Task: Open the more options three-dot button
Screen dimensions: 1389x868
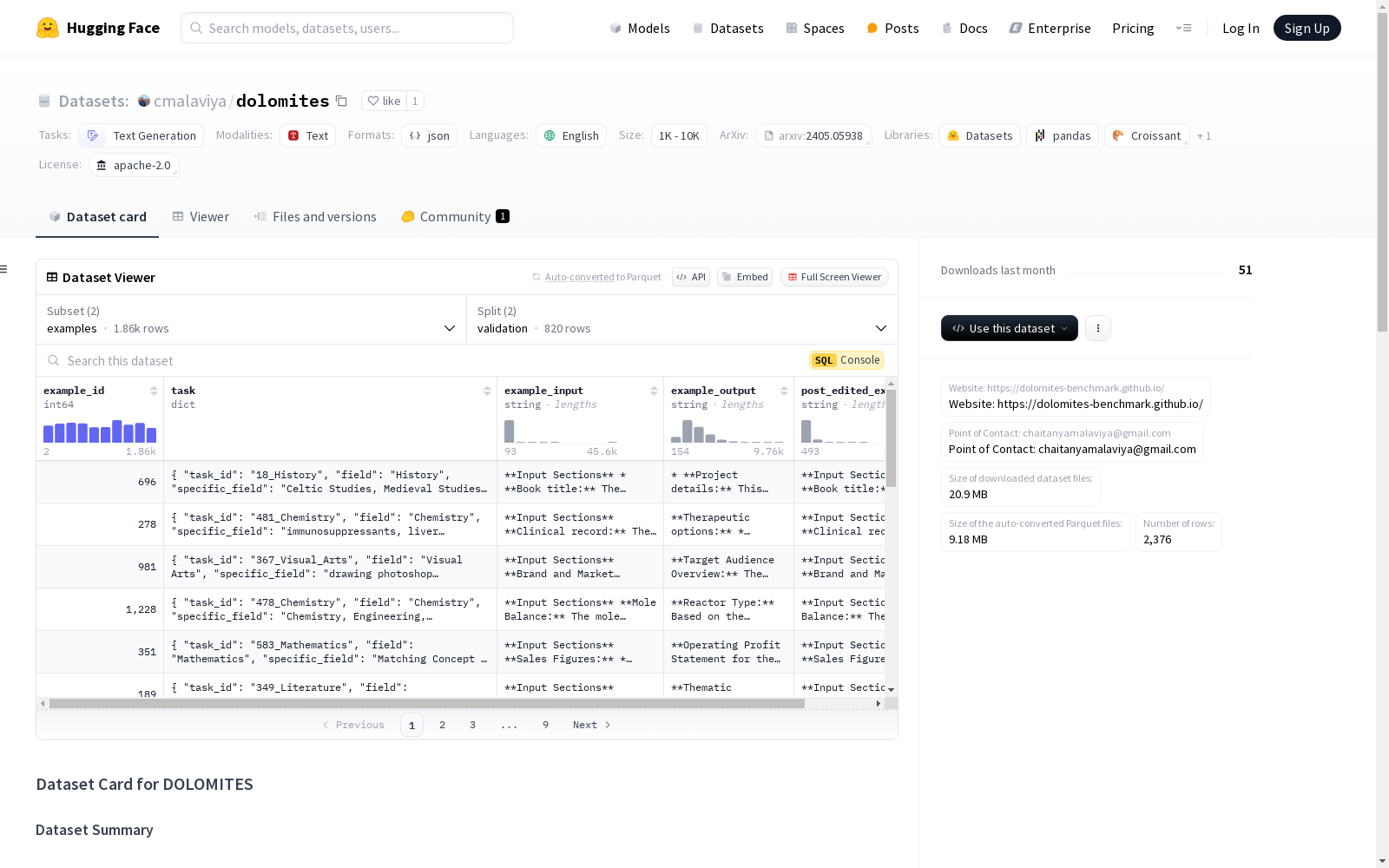Action: 1098,328
